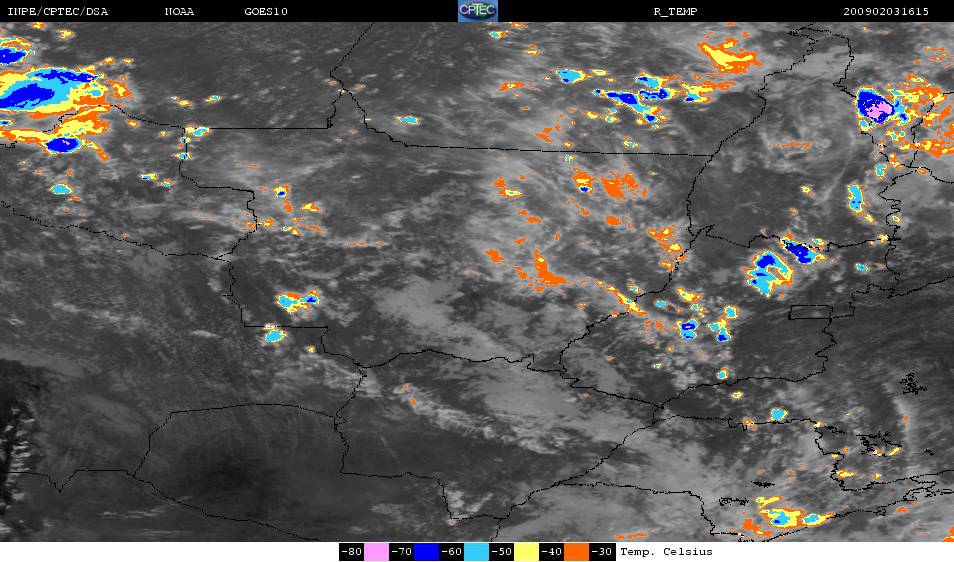Click the 200902031615 timestamp
This screenshot has height=562, width=954.
click(886, 12)
